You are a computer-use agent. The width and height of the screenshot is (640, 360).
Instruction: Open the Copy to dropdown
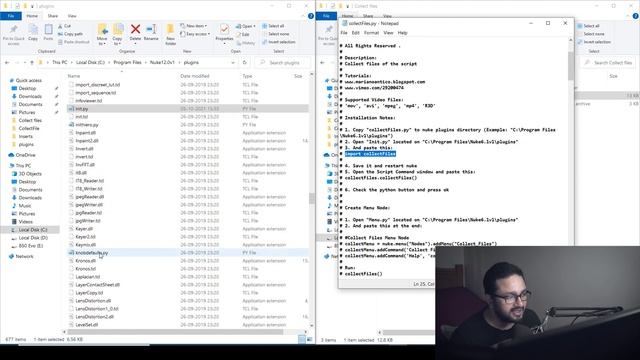(118, 41)
